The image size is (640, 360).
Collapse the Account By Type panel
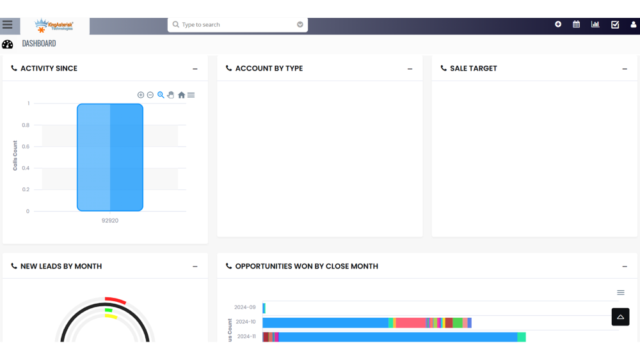tap(410, 69)
